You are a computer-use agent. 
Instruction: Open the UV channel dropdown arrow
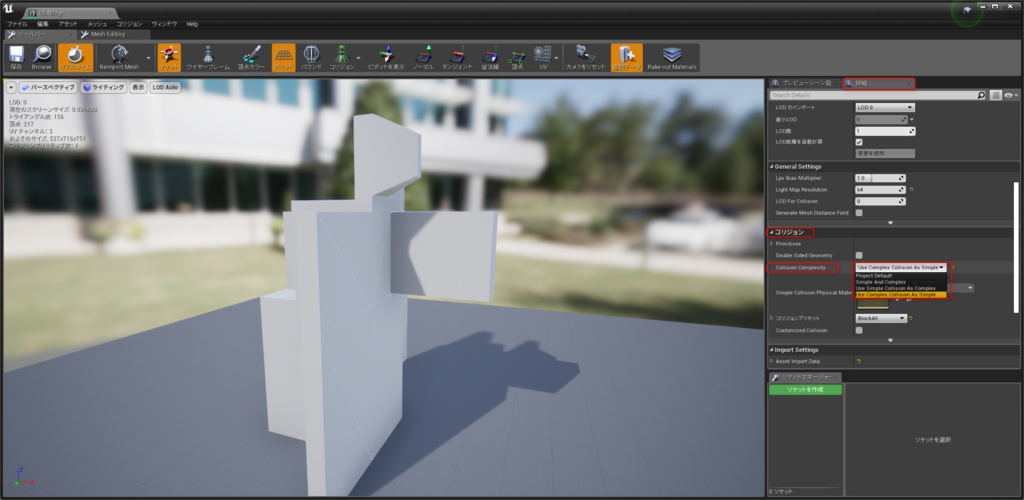tap(556, 58)
